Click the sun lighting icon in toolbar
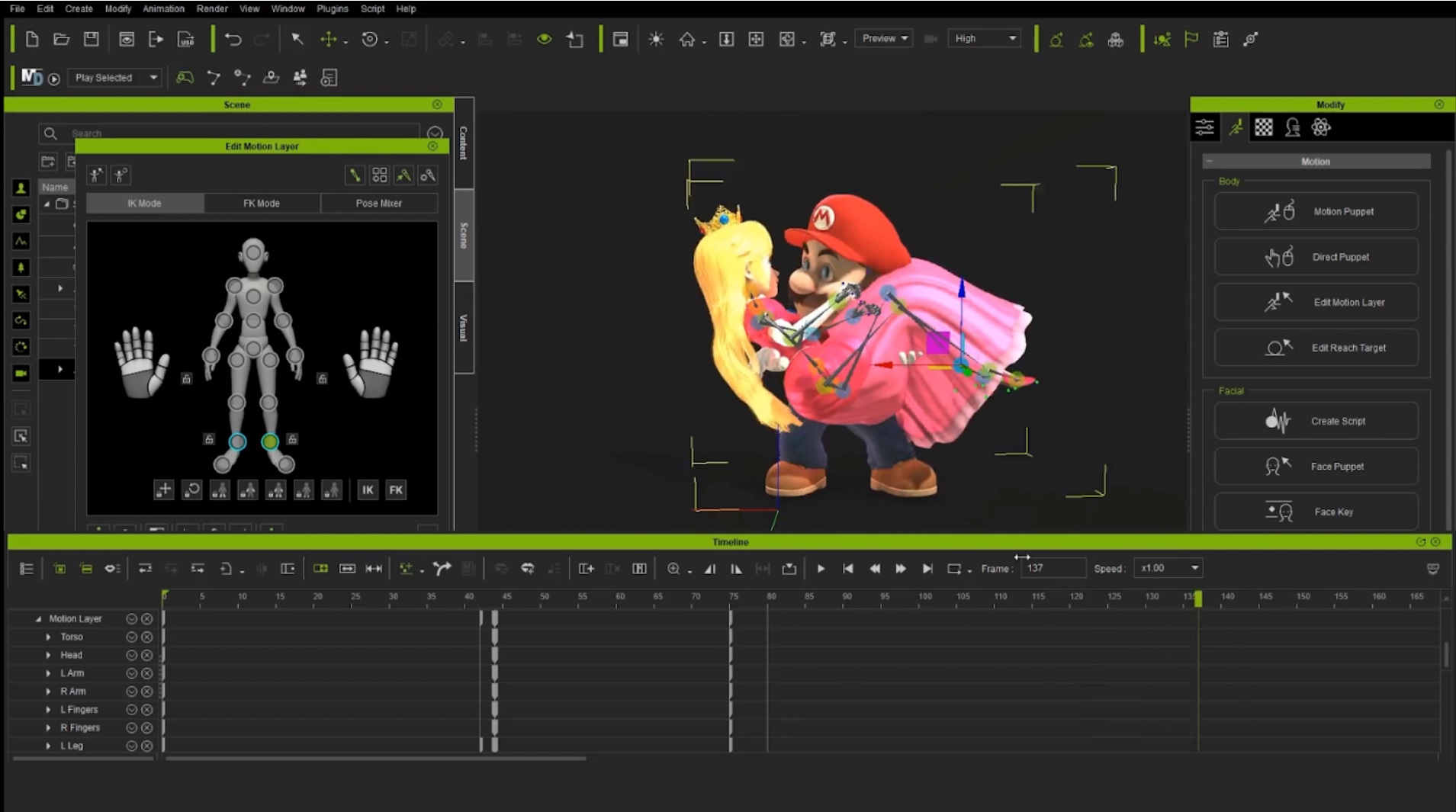This screenshot has width=1456, height=812. tap(656, 39)
